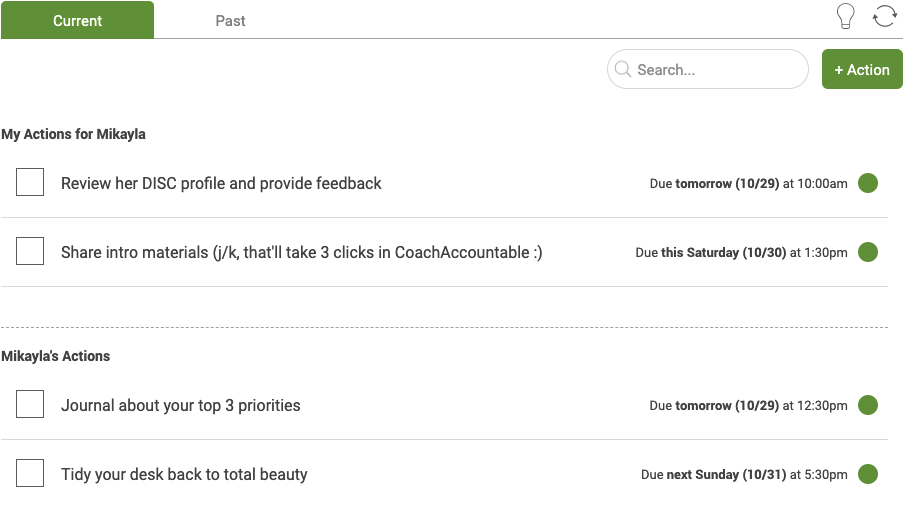The image size is (904, 506).
Task: Click green status dot for Journal action
Action: tap(868, 405)
